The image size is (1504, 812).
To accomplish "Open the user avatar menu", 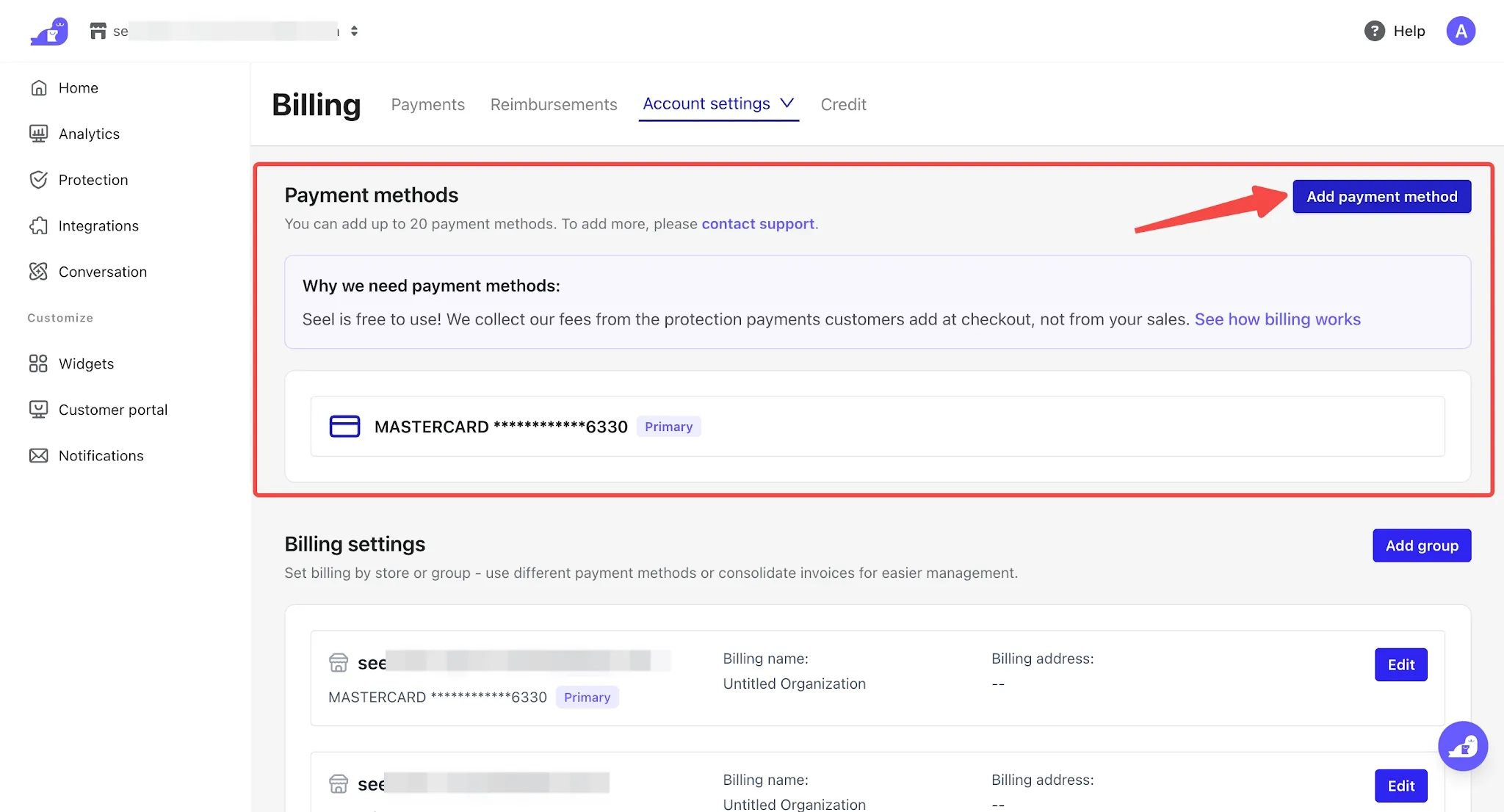I will point(1461,31).
